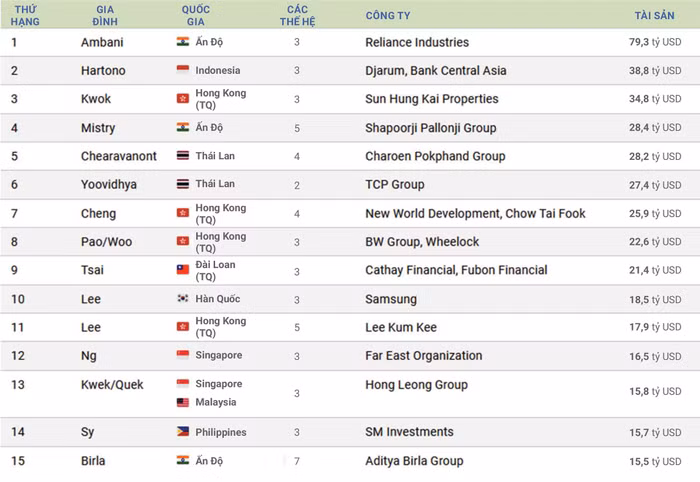This screenshot has height=482, width=700.
Task: Select the Hong Kong flag in the Kwok row
Action: (x=183, y=99)
